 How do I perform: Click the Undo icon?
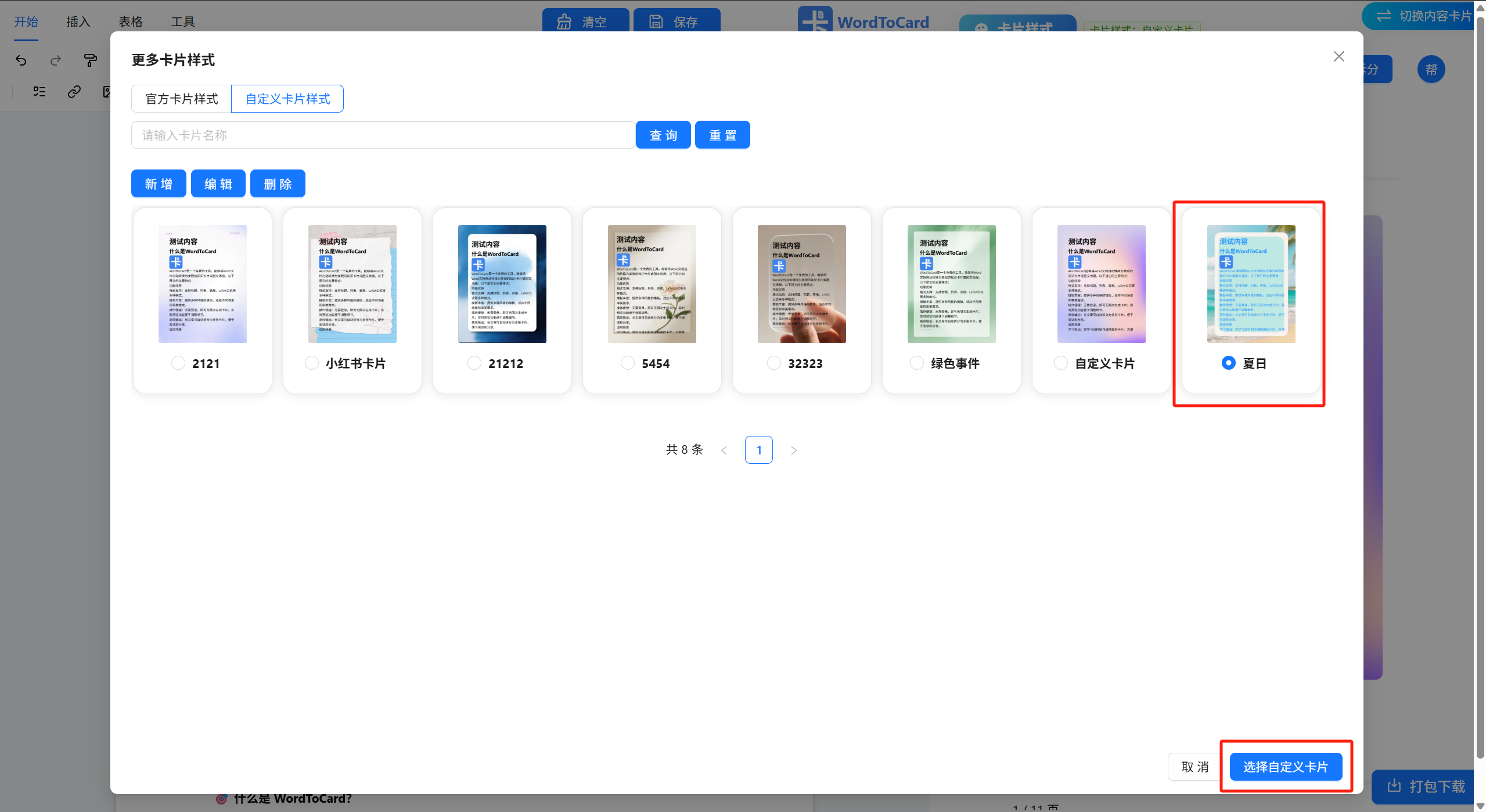(21, 60)
